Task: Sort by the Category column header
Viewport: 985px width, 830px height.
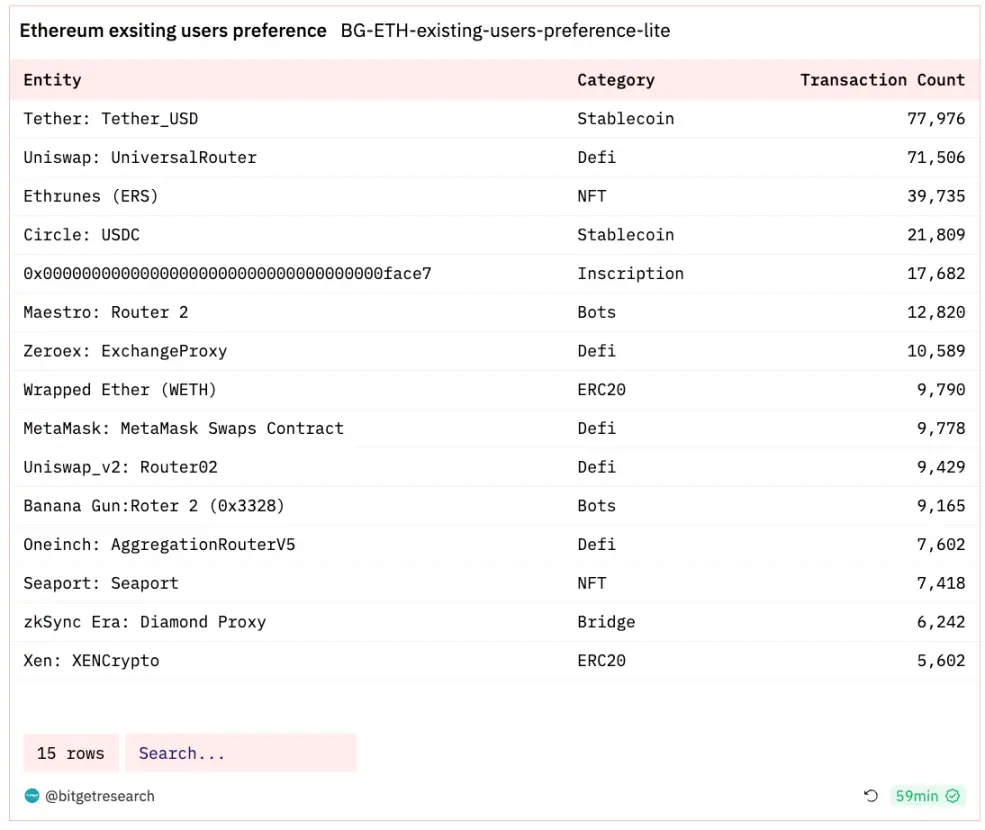Action: [x=615, y=80]
